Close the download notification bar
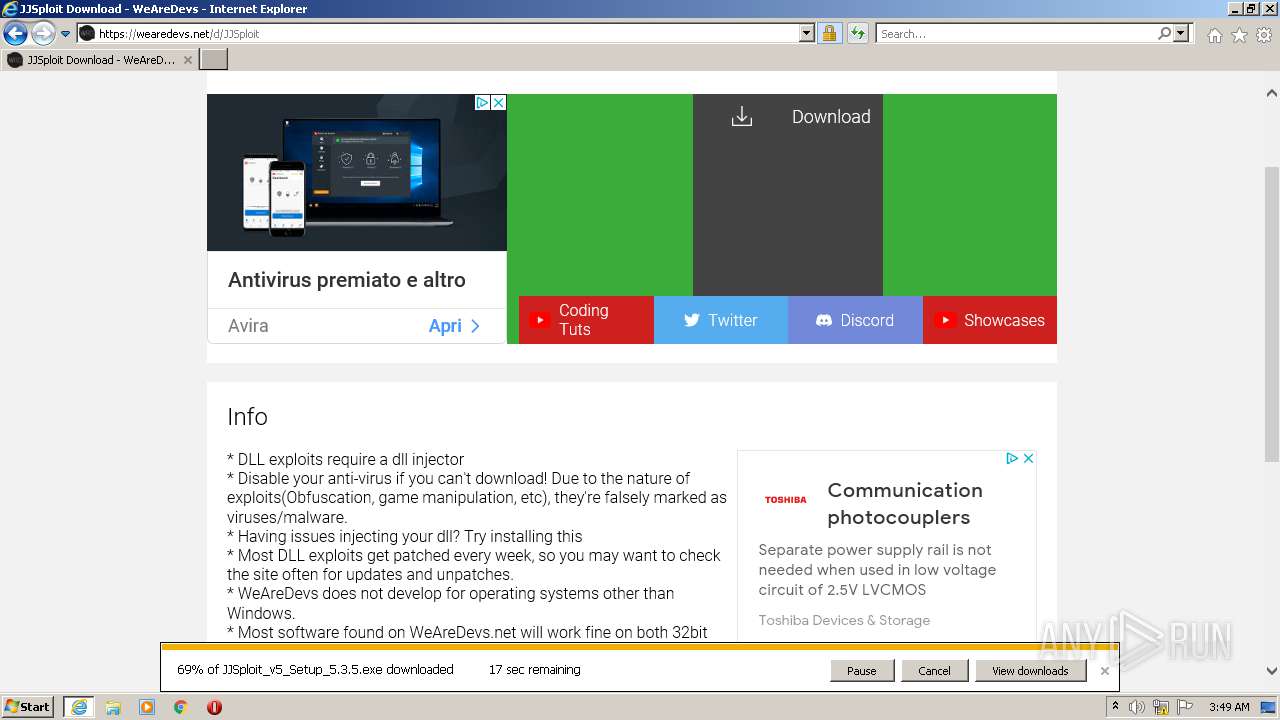This screenshot has width=1280, height=720. [1105, 671]
